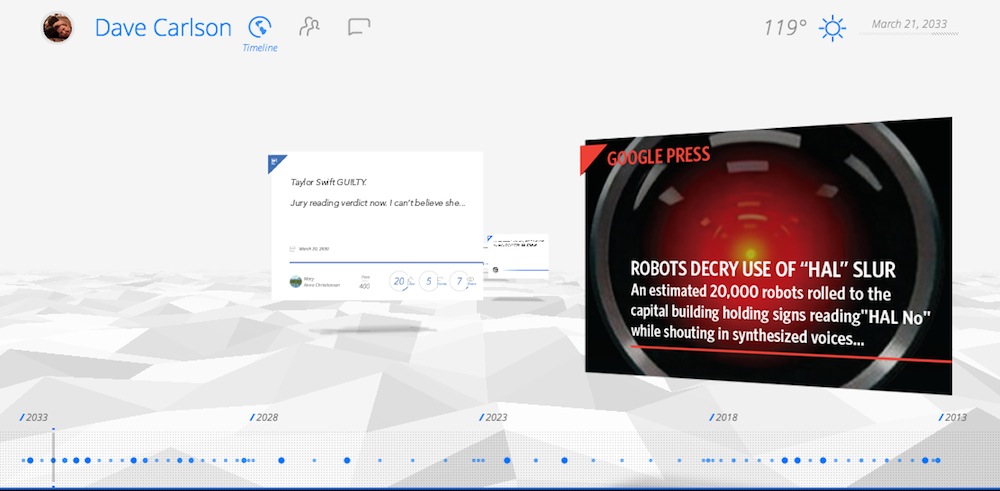Jump to the 2013 timeline year marker

[x=953, y=418]
